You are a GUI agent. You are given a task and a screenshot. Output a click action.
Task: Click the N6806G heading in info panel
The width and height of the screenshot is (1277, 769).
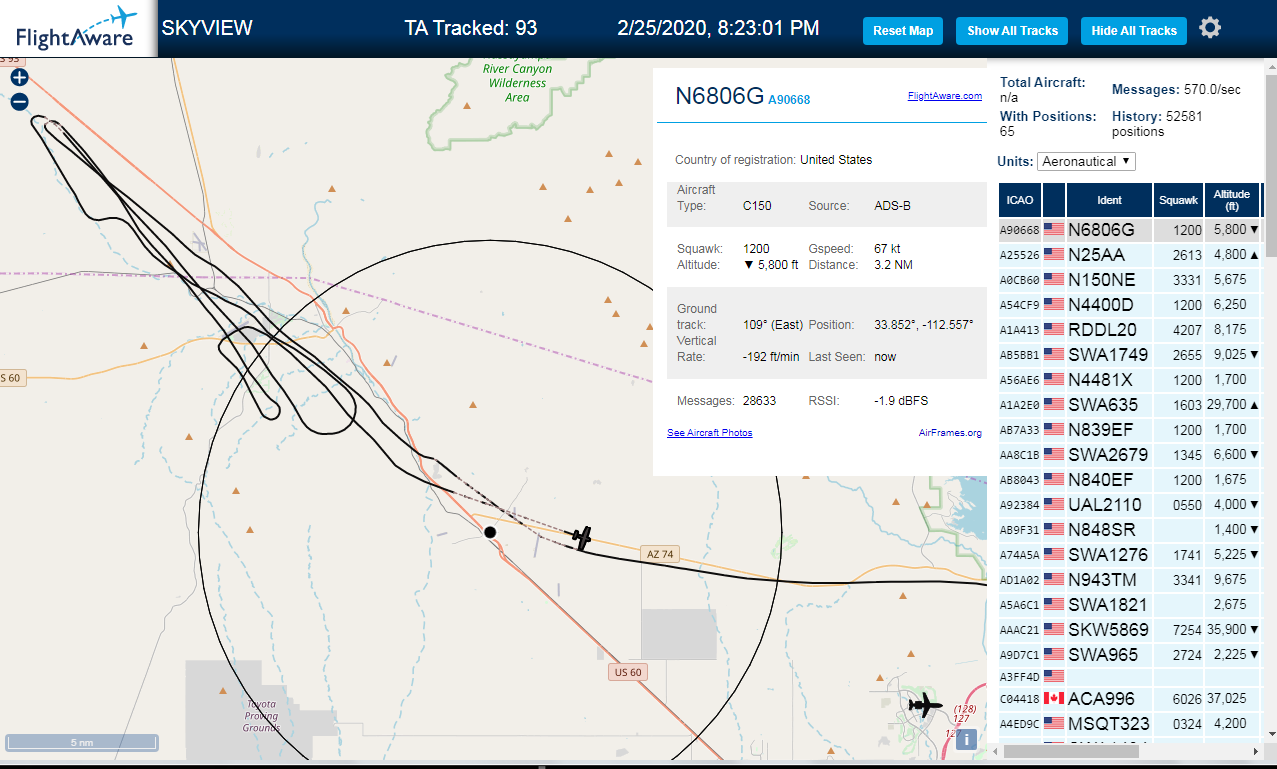(720, 96)
